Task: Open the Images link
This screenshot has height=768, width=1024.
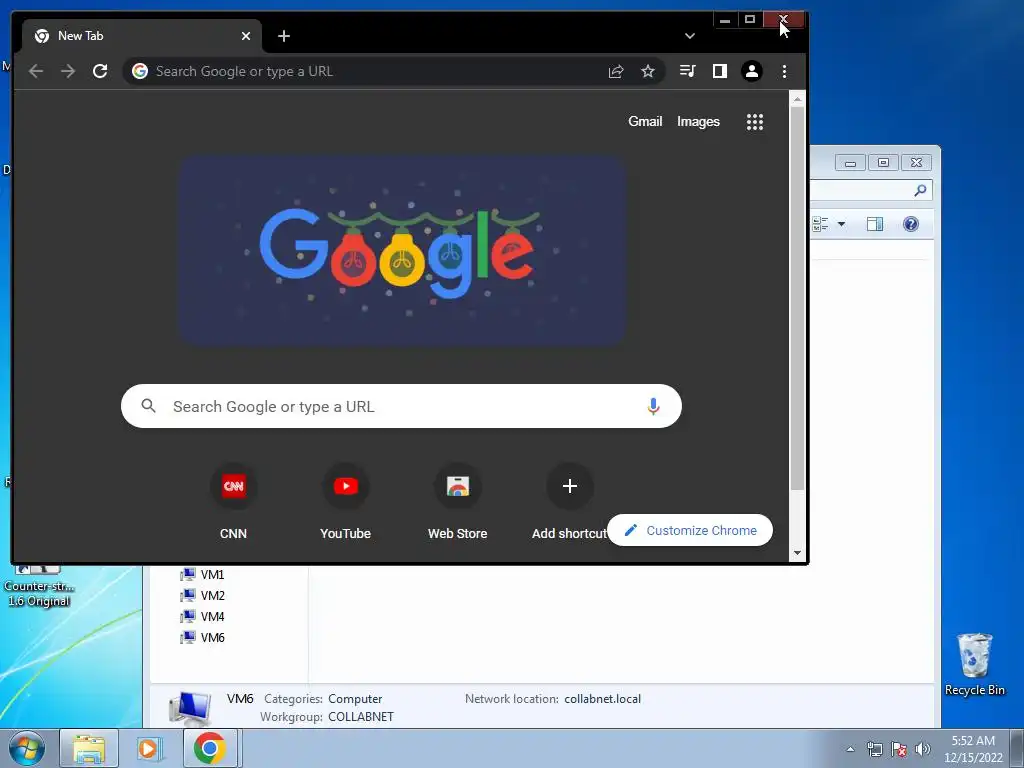Action: click(x=698, y=121)
